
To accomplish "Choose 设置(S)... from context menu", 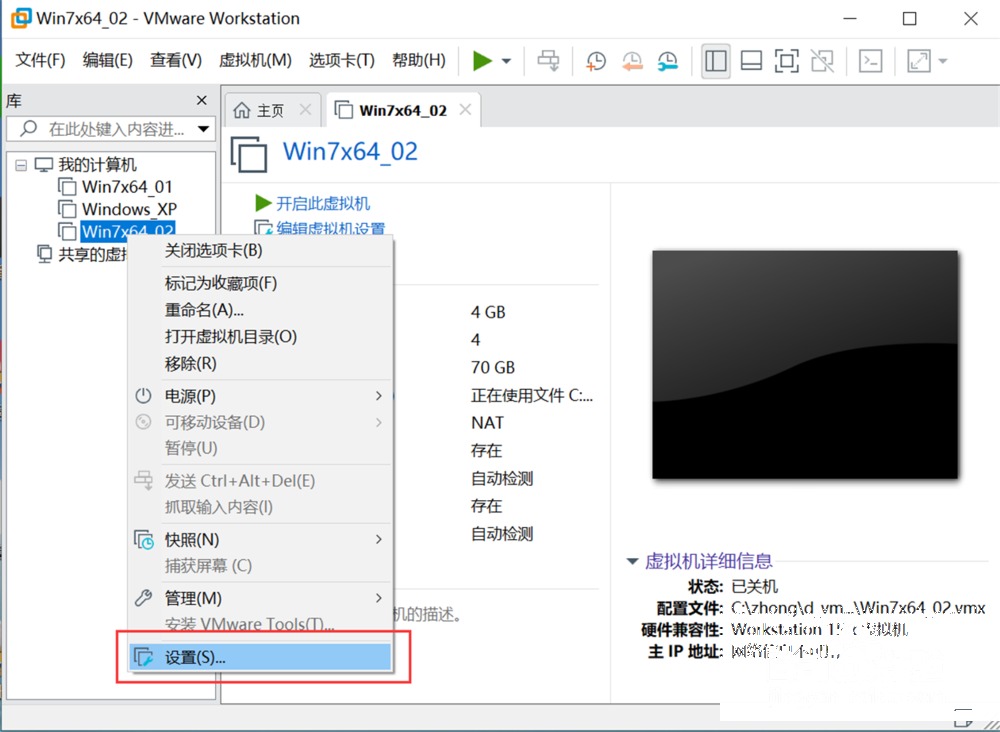I will point(260,657).
